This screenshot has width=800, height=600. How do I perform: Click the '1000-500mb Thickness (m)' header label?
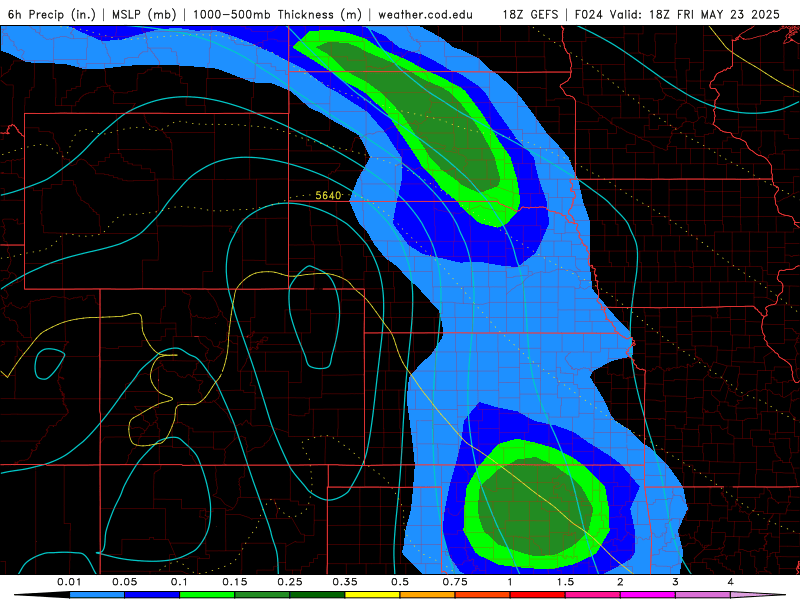pyautogui.click(x=277, y=14)
